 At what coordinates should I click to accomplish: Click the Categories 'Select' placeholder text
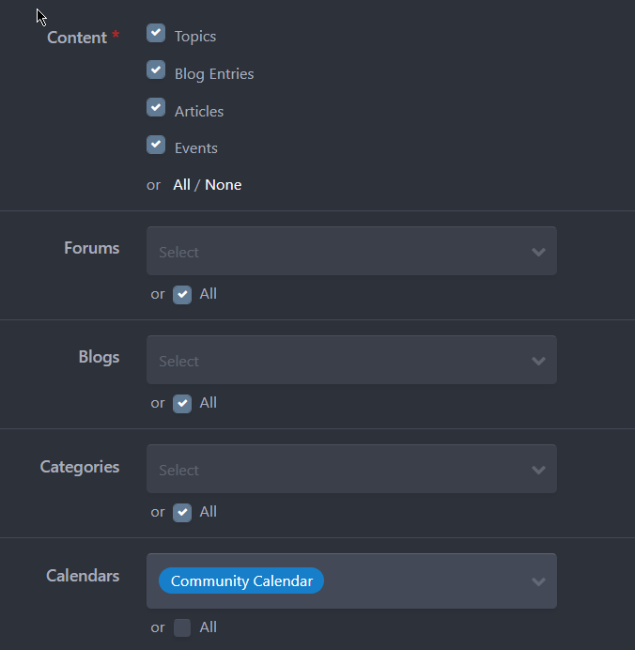tap(179, 470)
